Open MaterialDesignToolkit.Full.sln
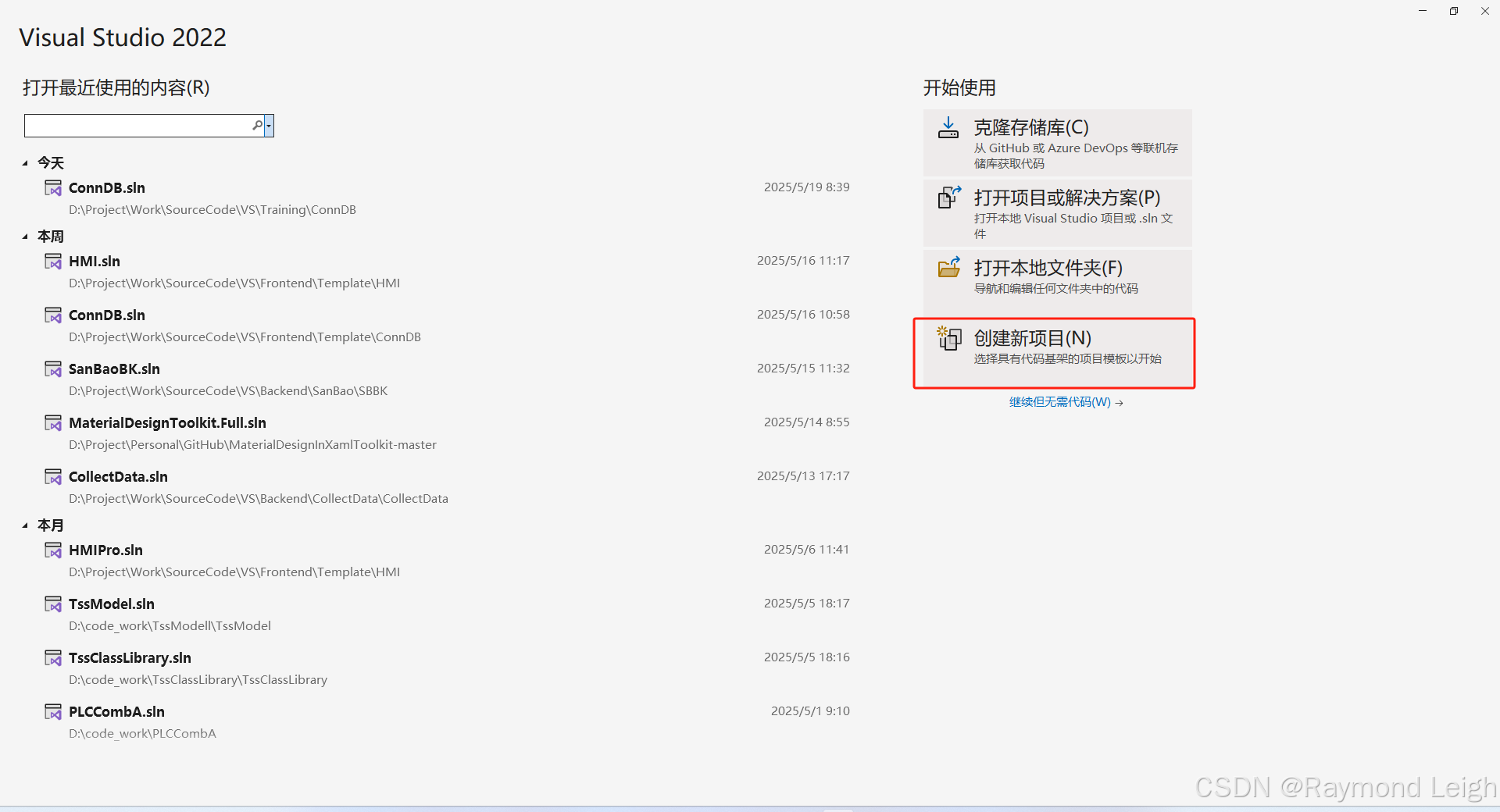1500x812 pixels. (x=446, y=433)
